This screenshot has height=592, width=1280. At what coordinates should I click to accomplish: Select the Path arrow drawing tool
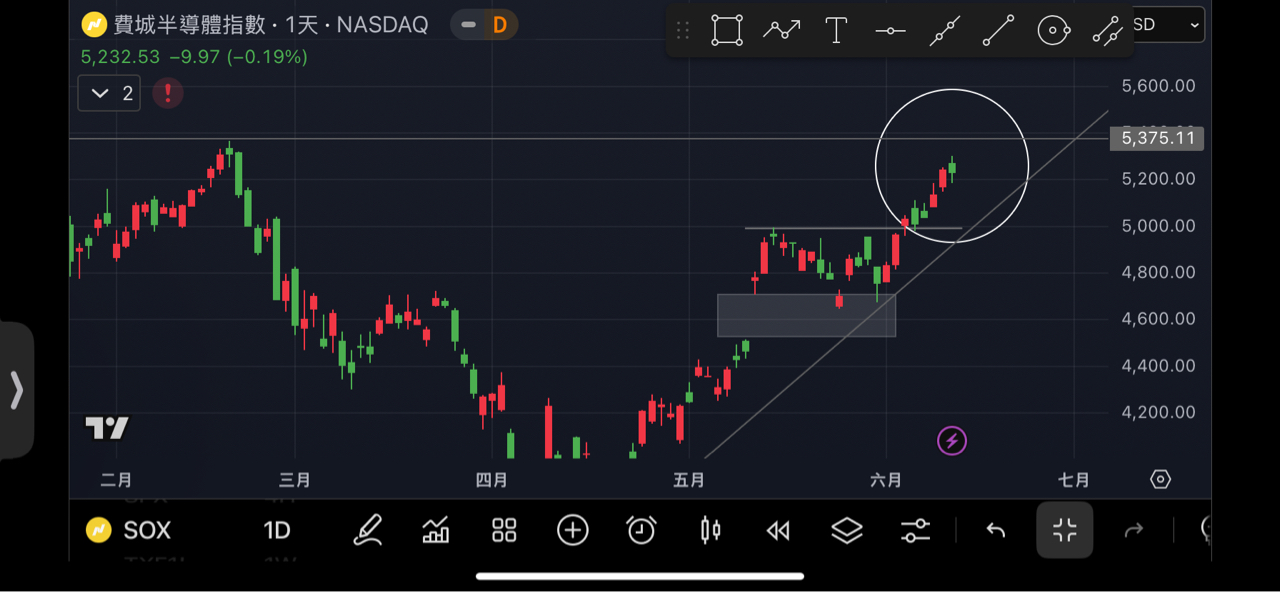781,30
